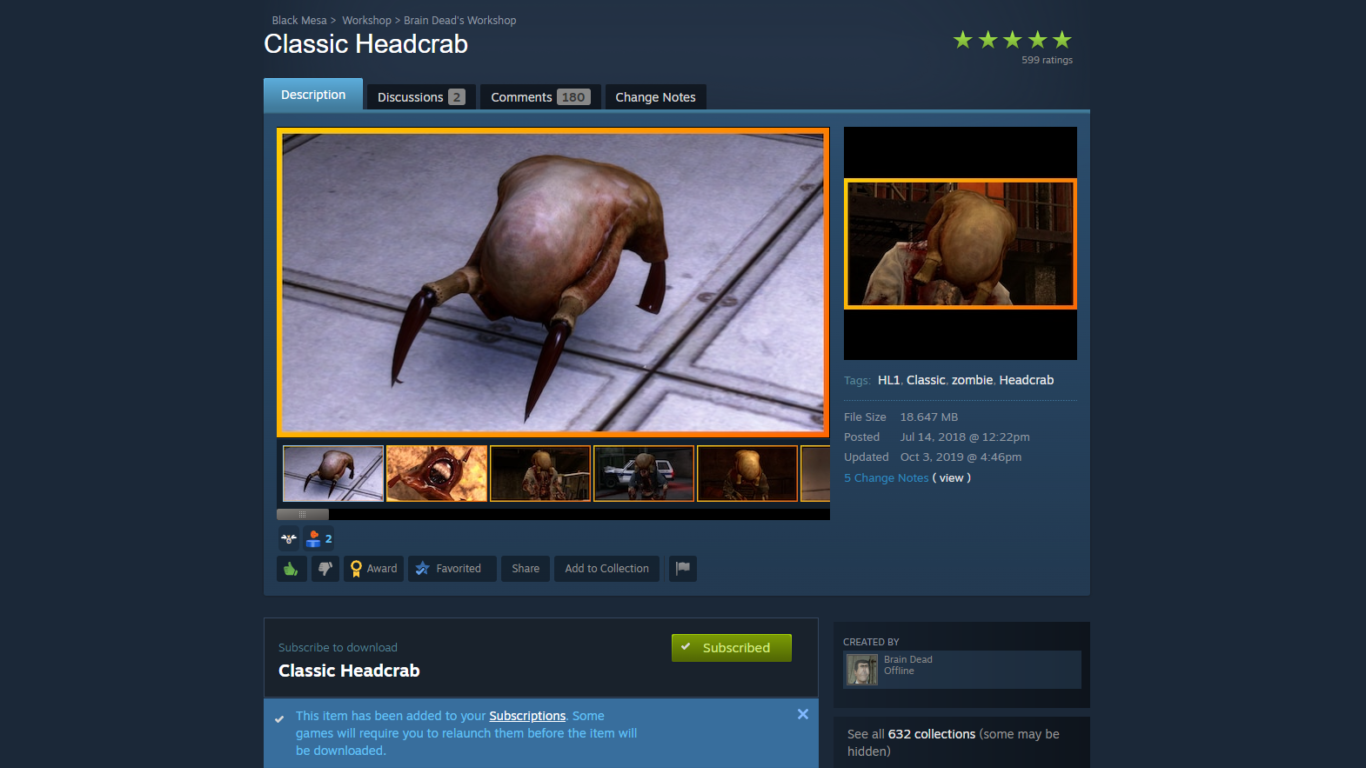Click the report flag icon

pos(682,568)
